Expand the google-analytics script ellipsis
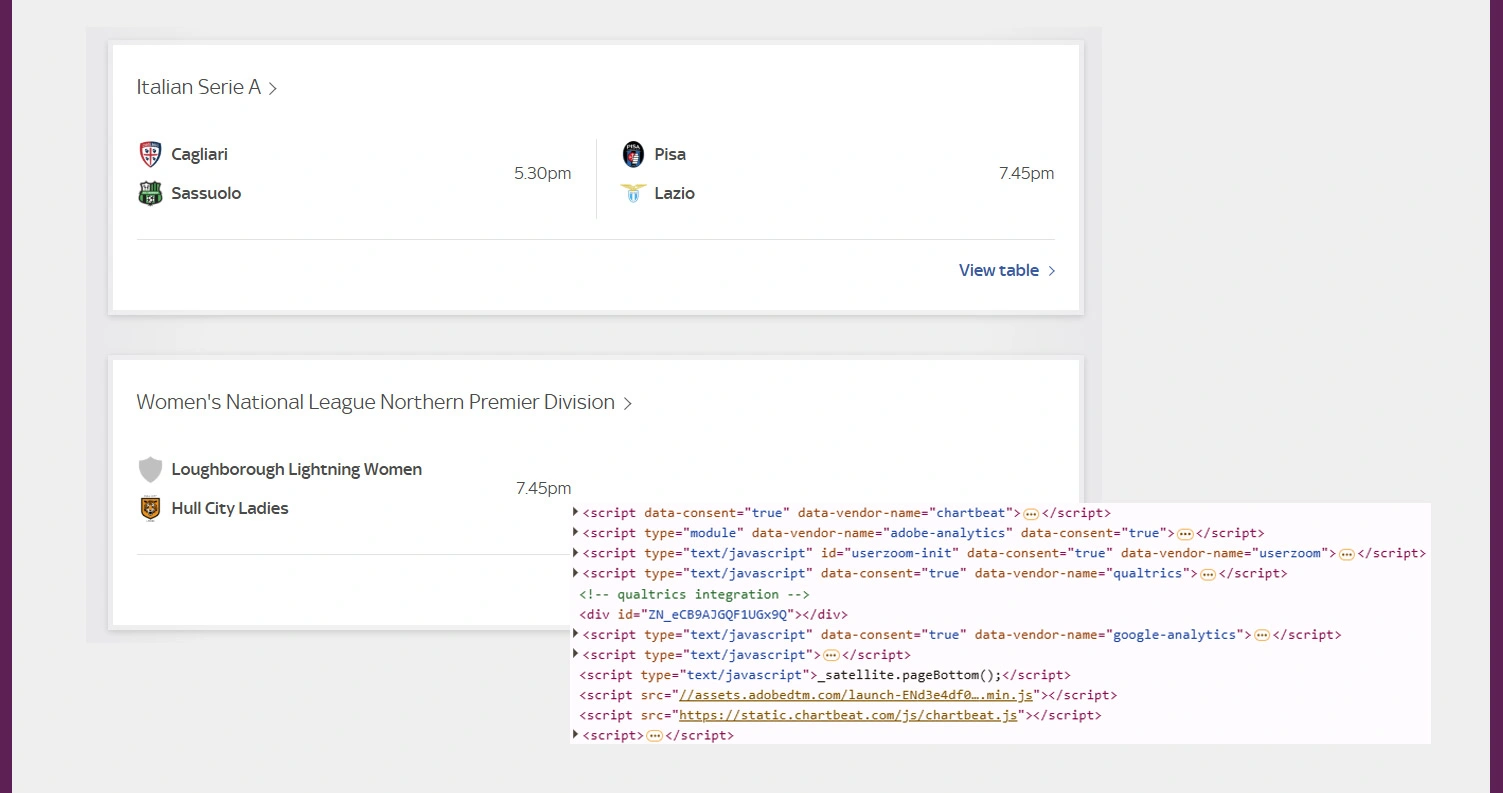1503x793 pixels. 1262,634
